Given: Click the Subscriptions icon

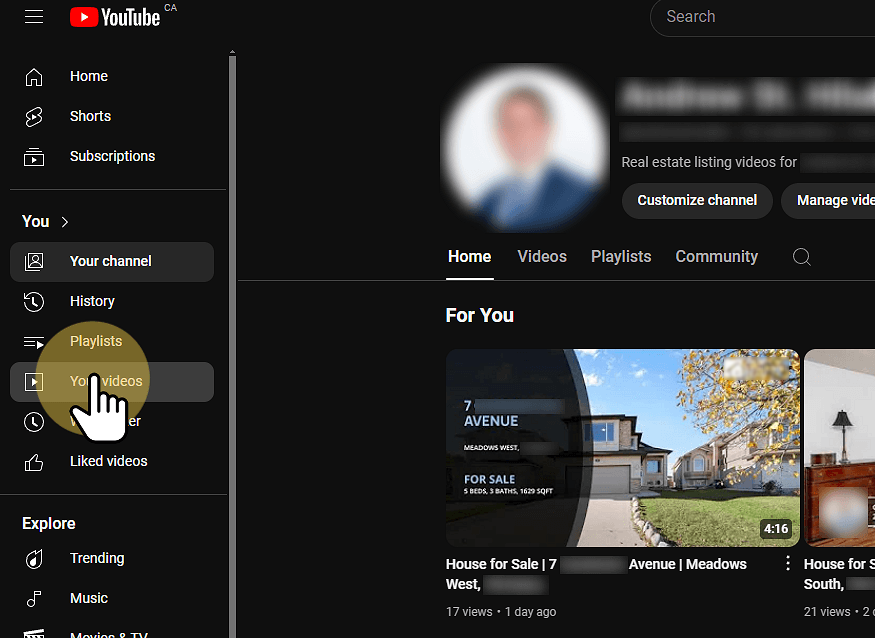Looking at the screenshot, I should click(x=34, y=157).
